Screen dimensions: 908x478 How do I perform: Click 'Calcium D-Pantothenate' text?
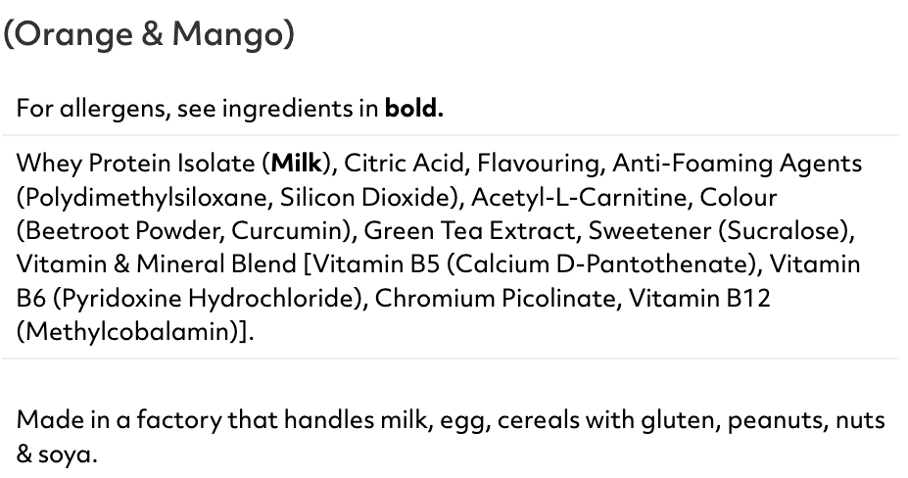pos(602,264)
